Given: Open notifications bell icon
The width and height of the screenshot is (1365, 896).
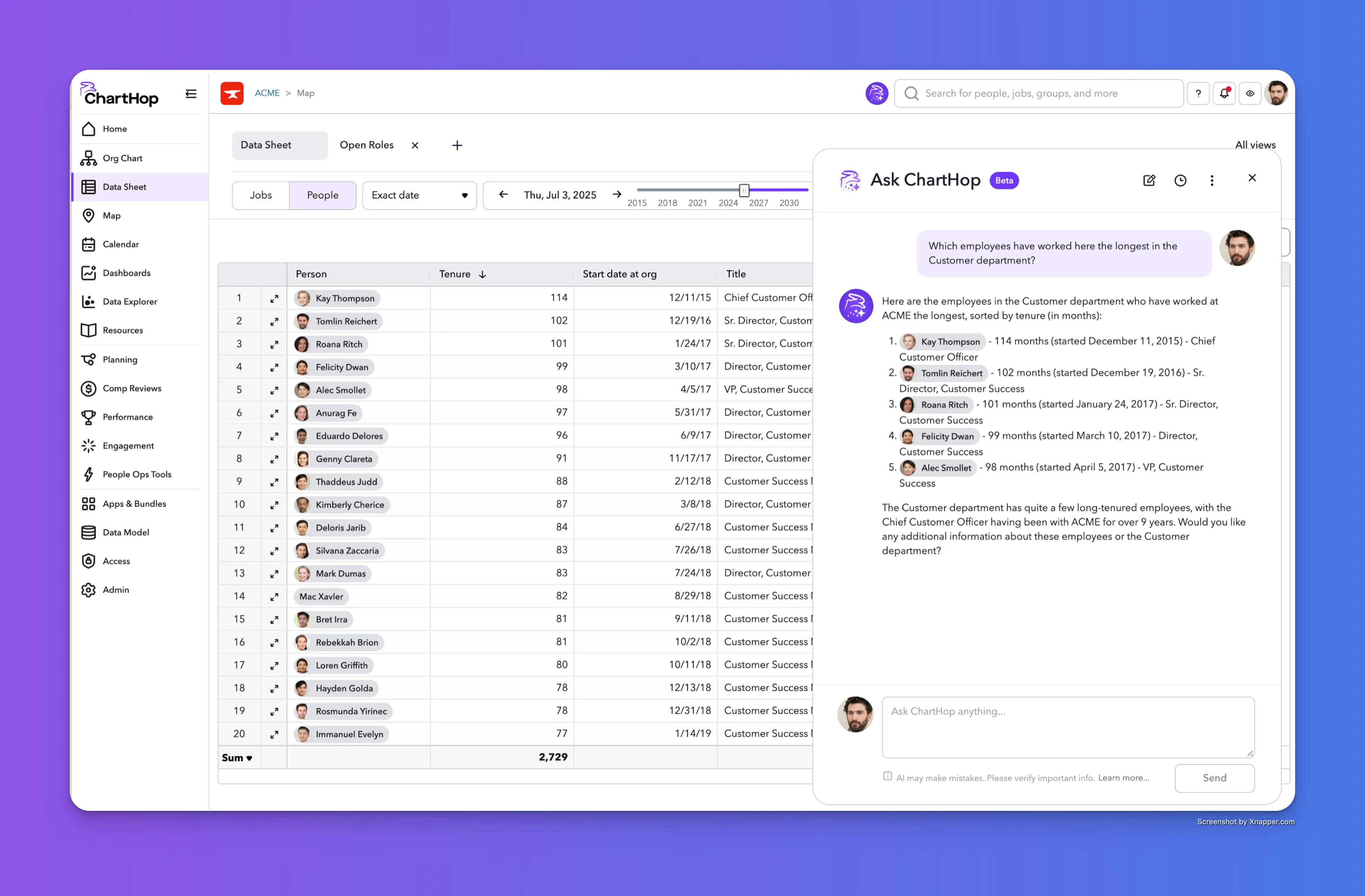Looking at the screenshot, I should (1224, 93).
